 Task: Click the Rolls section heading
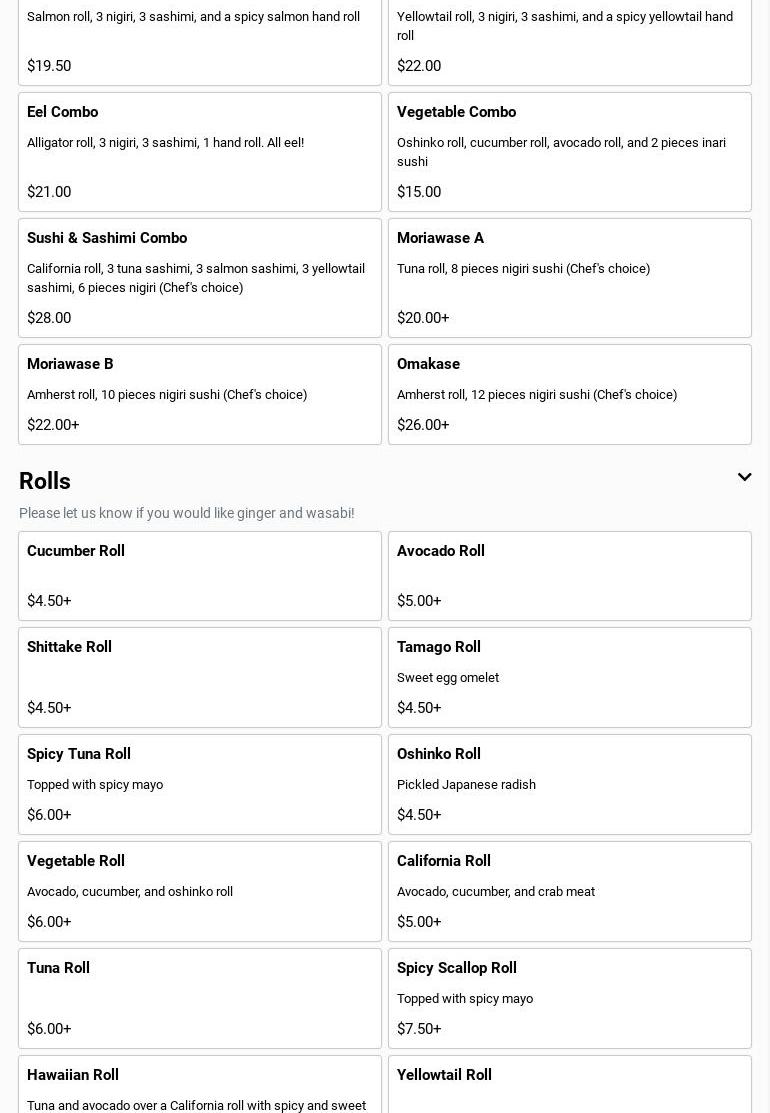(45, 481)
